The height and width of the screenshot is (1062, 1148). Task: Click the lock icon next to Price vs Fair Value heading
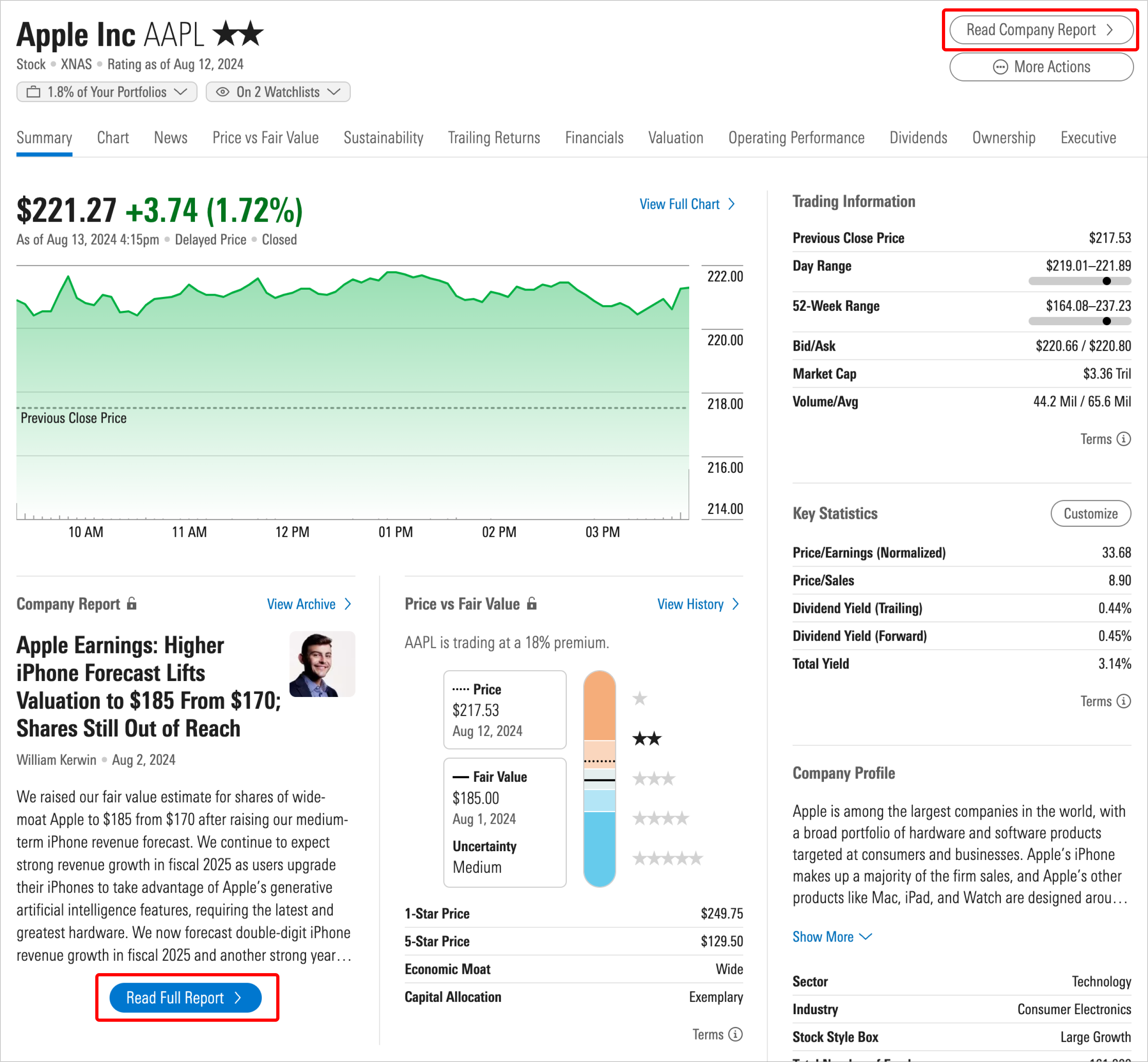[x=532, y=603]
